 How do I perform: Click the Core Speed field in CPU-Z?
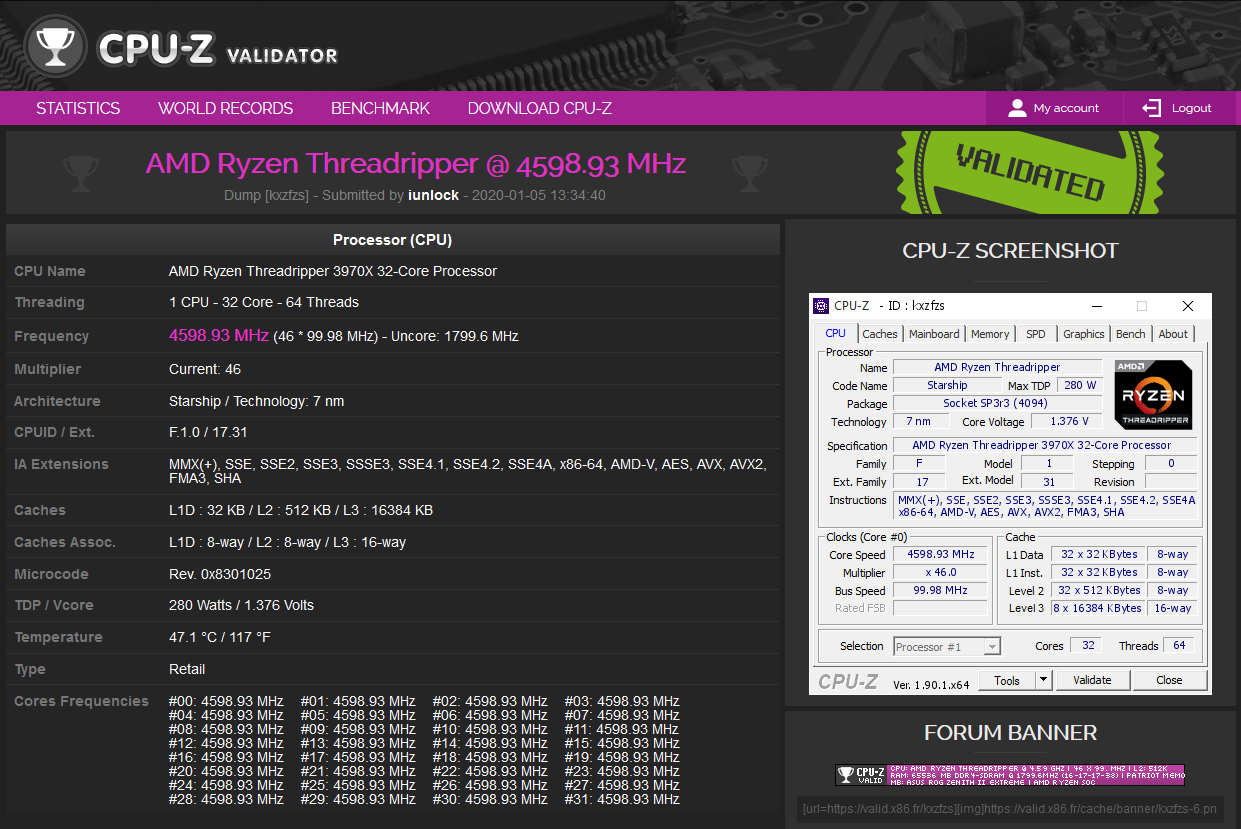(940, 554)
